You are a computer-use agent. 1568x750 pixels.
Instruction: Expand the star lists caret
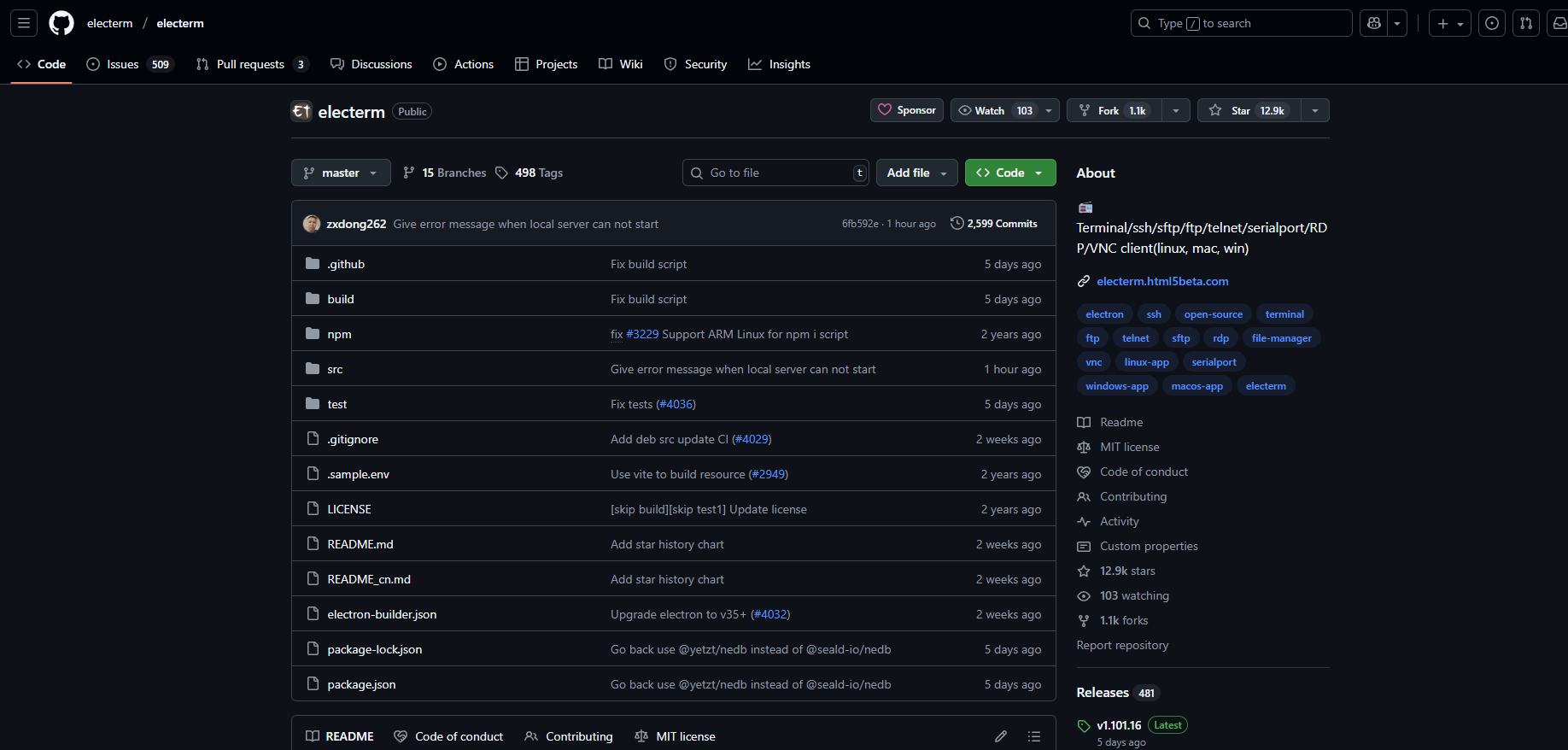click(x=1315, y=110)
